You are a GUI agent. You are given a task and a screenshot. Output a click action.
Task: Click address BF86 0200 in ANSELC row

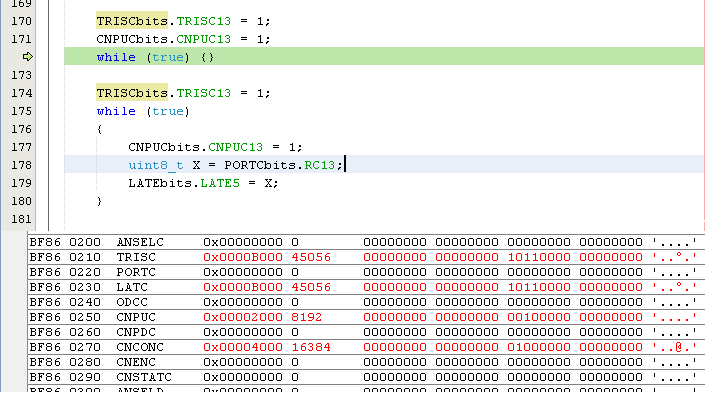[65, 242]
